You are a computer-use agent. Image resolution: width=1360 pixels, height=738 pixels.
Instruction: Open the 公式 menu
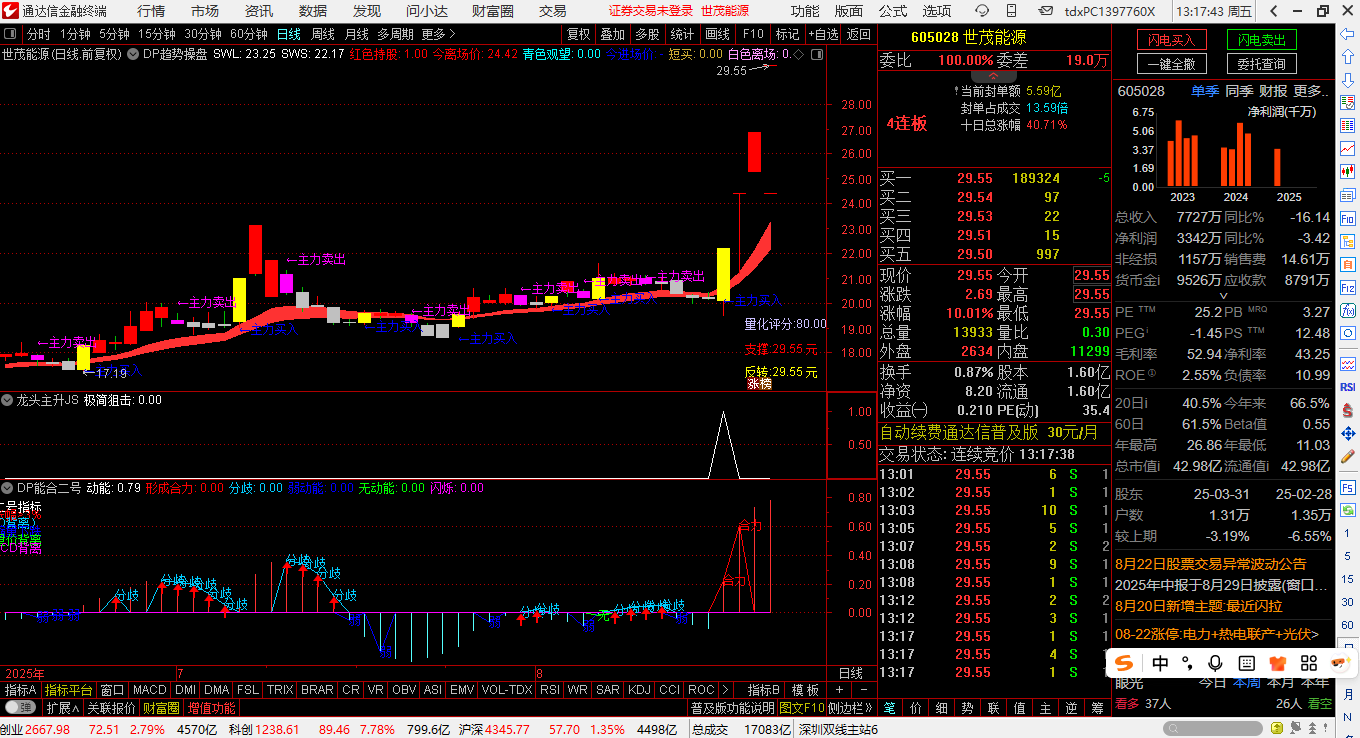click(893, 11)
